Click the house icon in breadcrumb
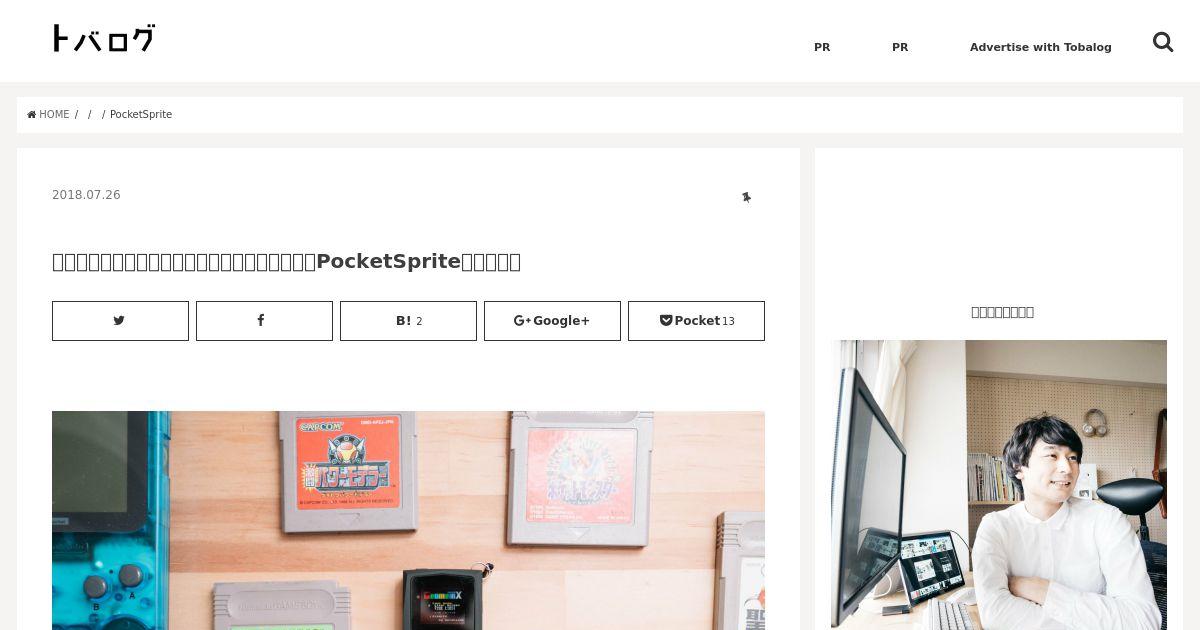Viewport: 1200px width, 630px height. (x=32, y=114)
